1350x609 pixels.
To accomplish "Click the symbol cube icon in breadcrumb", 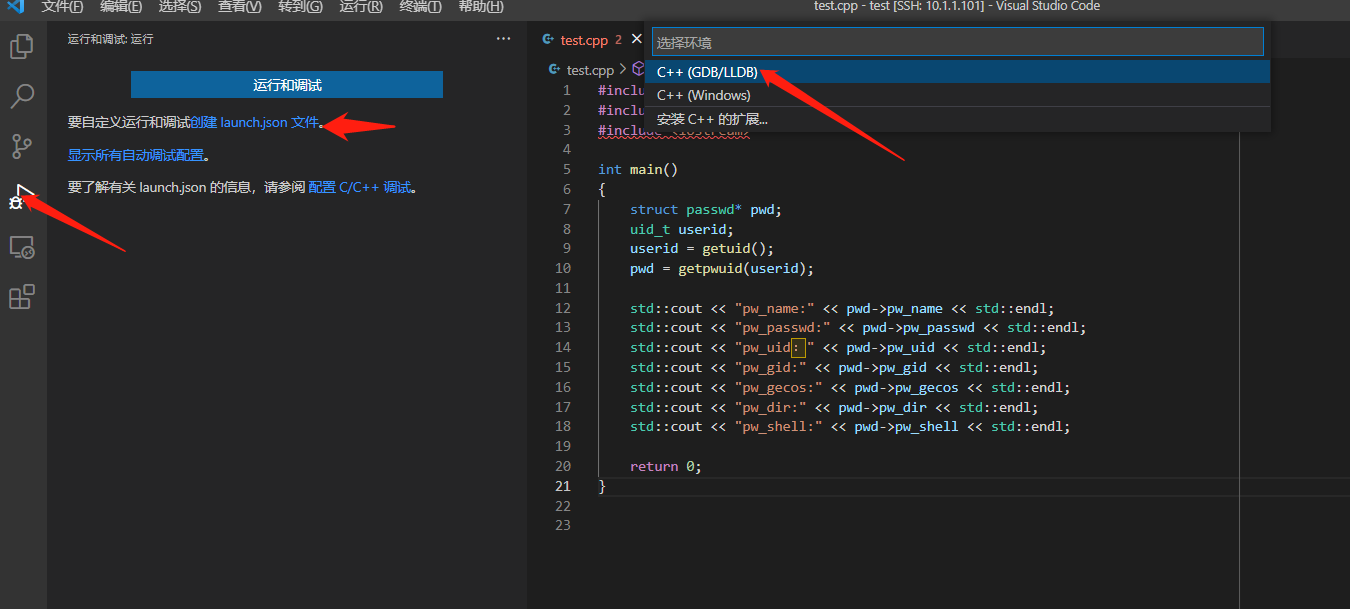I will 637,69.
